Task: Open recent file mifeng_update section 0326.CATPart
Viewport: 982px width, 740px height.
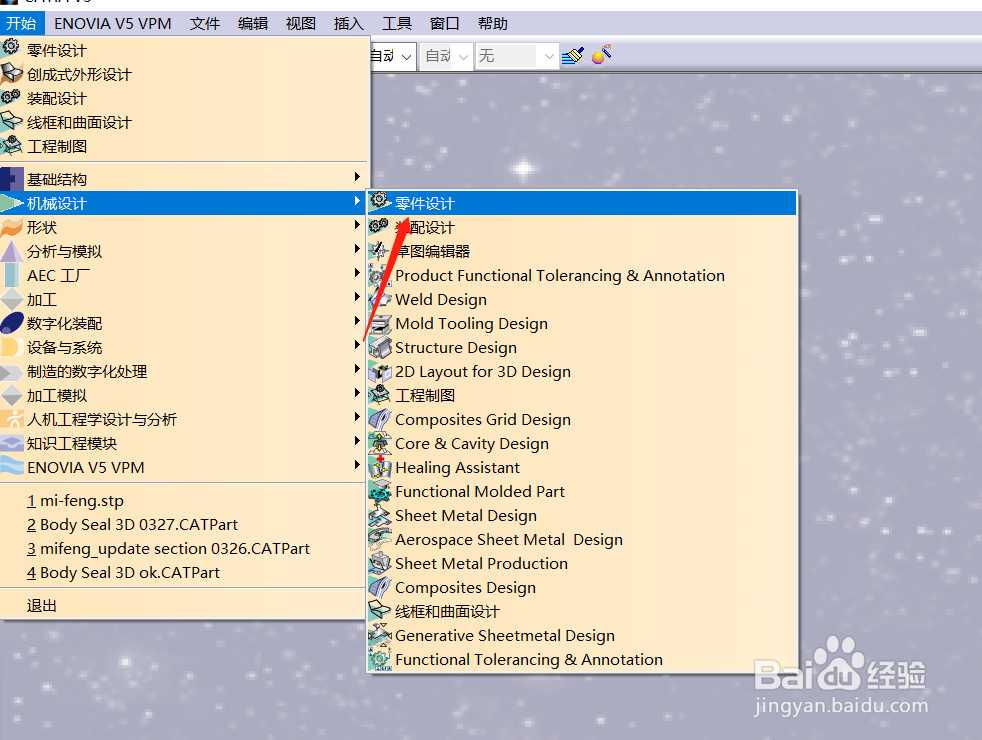Action: pyautogui.click(x=182, y=548)
